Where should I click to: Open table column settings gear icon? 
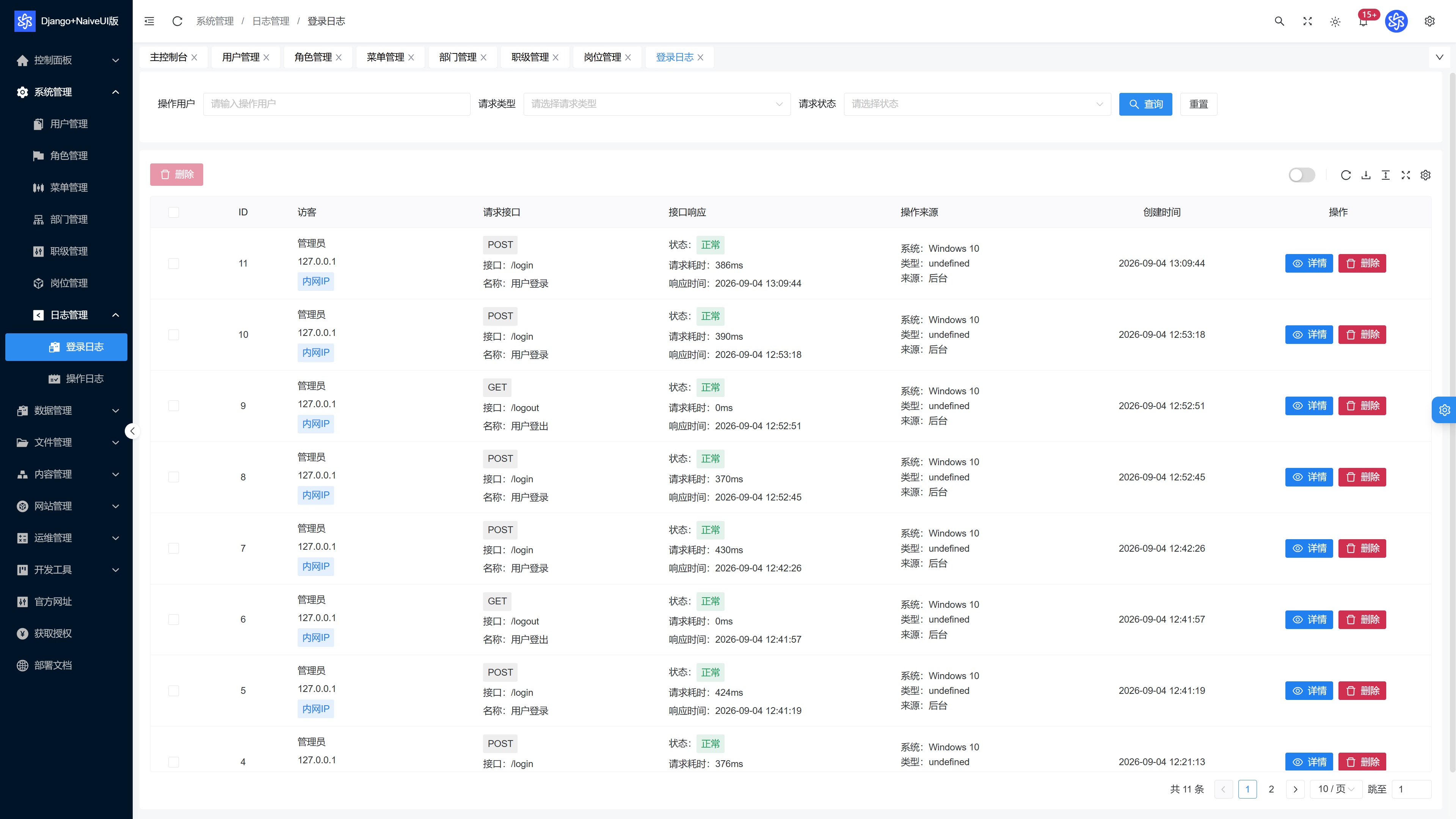[x=1426, y=175]
